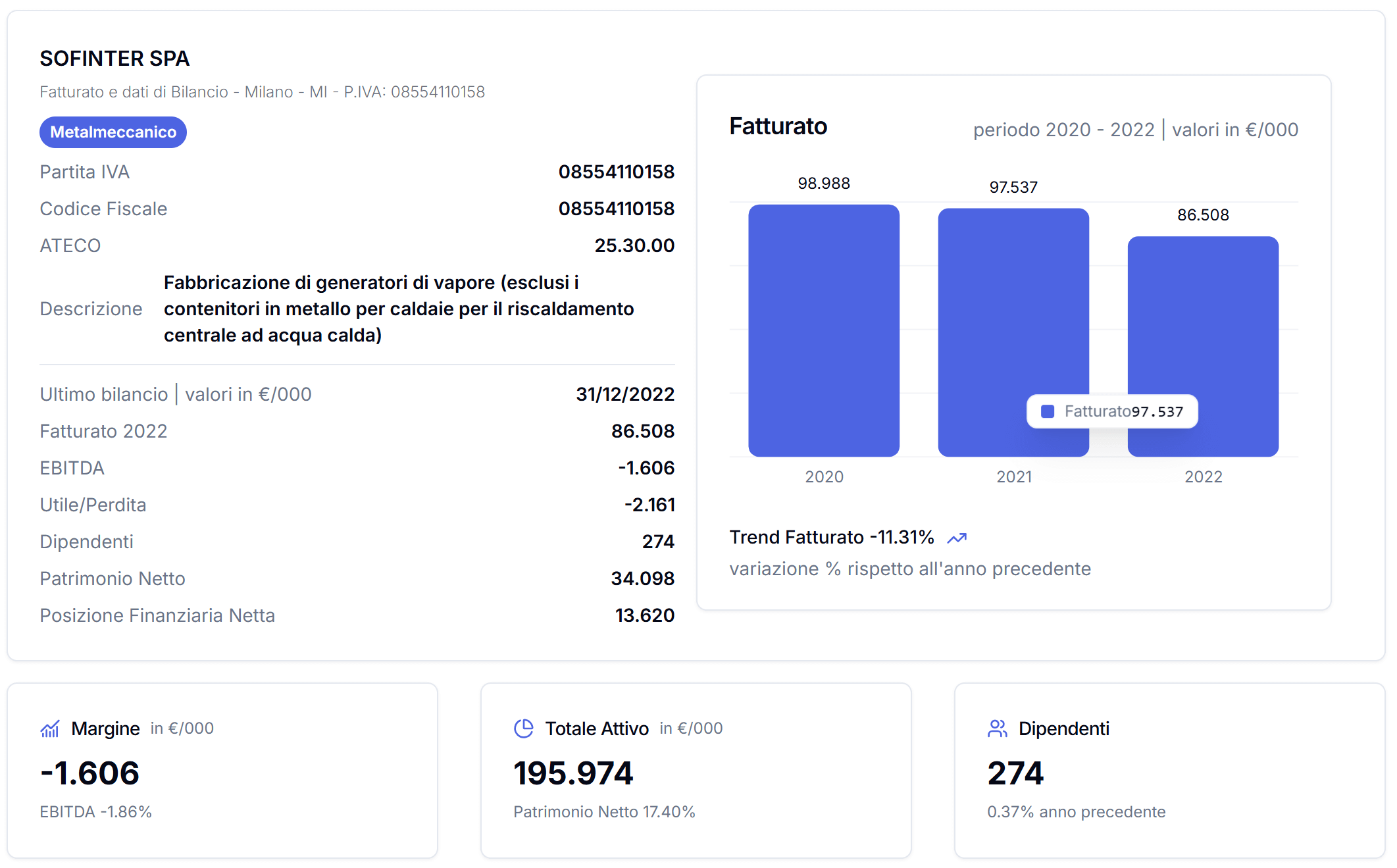The image size is (1397, 868).
Task: Click the 98.988 label above the 2020 bar
Action: coord(824,184)
